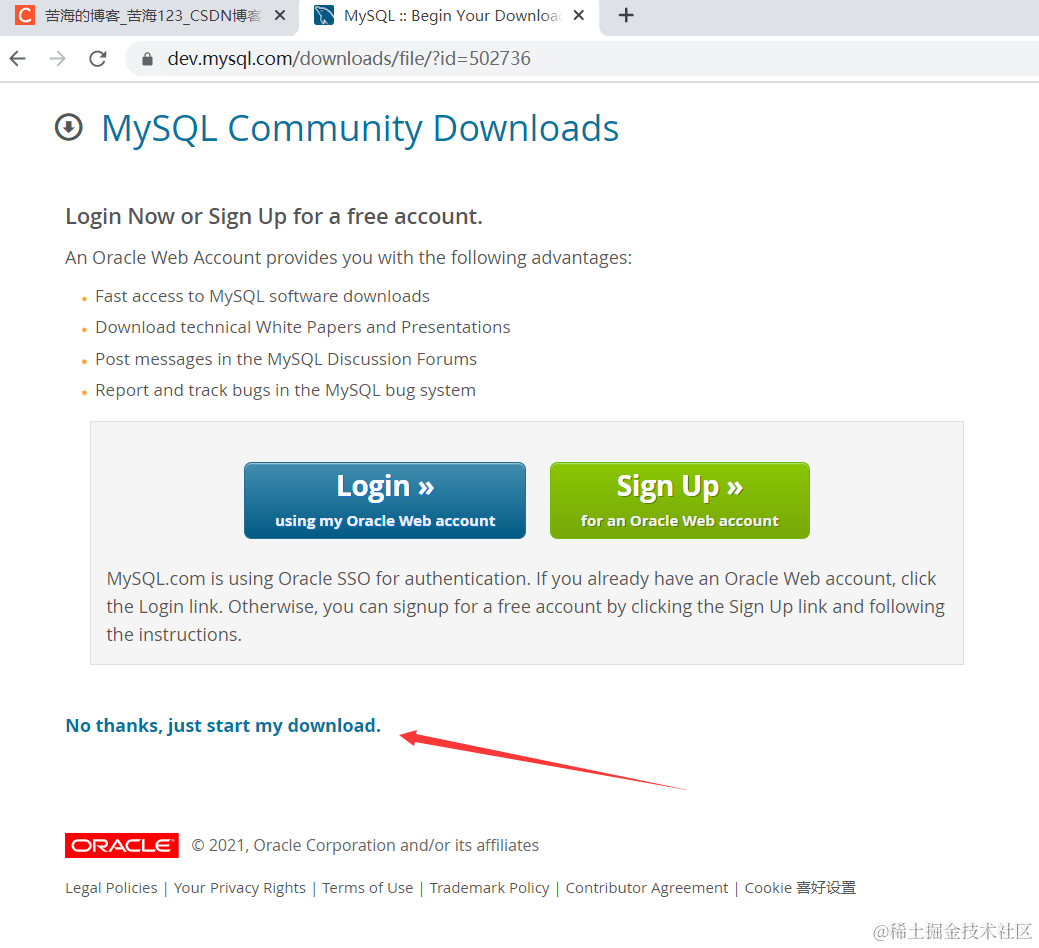The height and width of the screenshot is (948, 1039).
Task: Open the Legal Policies link
Action: (111, 888)
